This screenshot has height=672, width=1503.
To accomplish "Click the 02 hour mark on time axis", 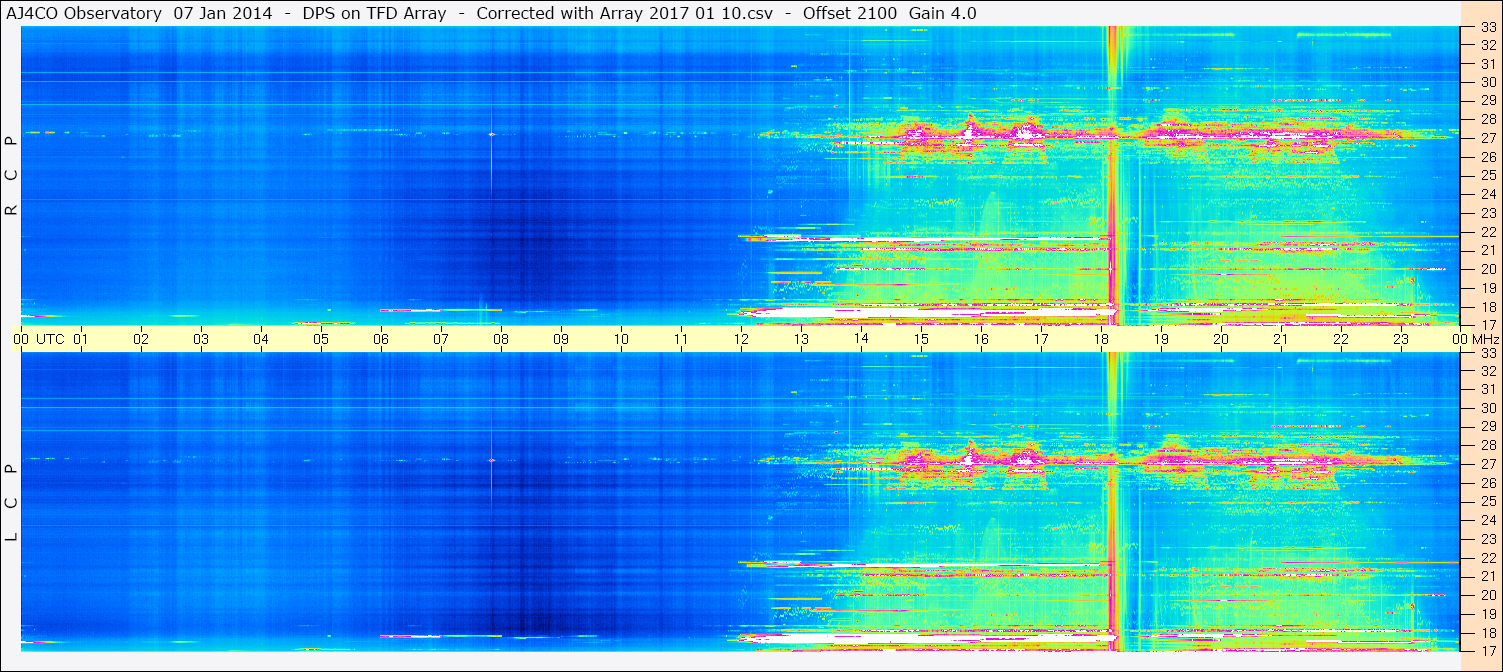I will tap(141, 339).
